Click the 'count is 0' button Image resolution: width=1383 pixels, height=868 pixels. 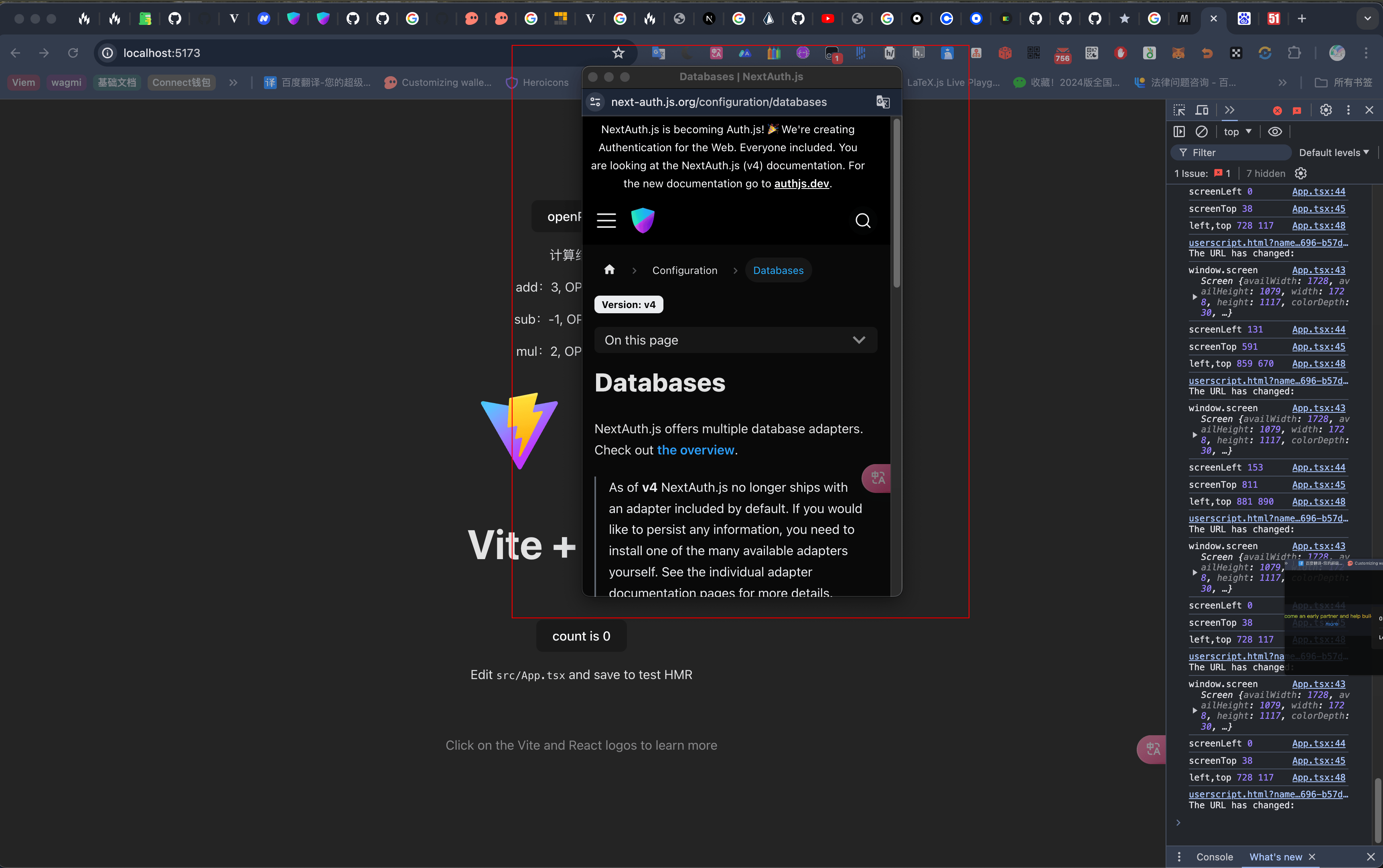(581, 636)
